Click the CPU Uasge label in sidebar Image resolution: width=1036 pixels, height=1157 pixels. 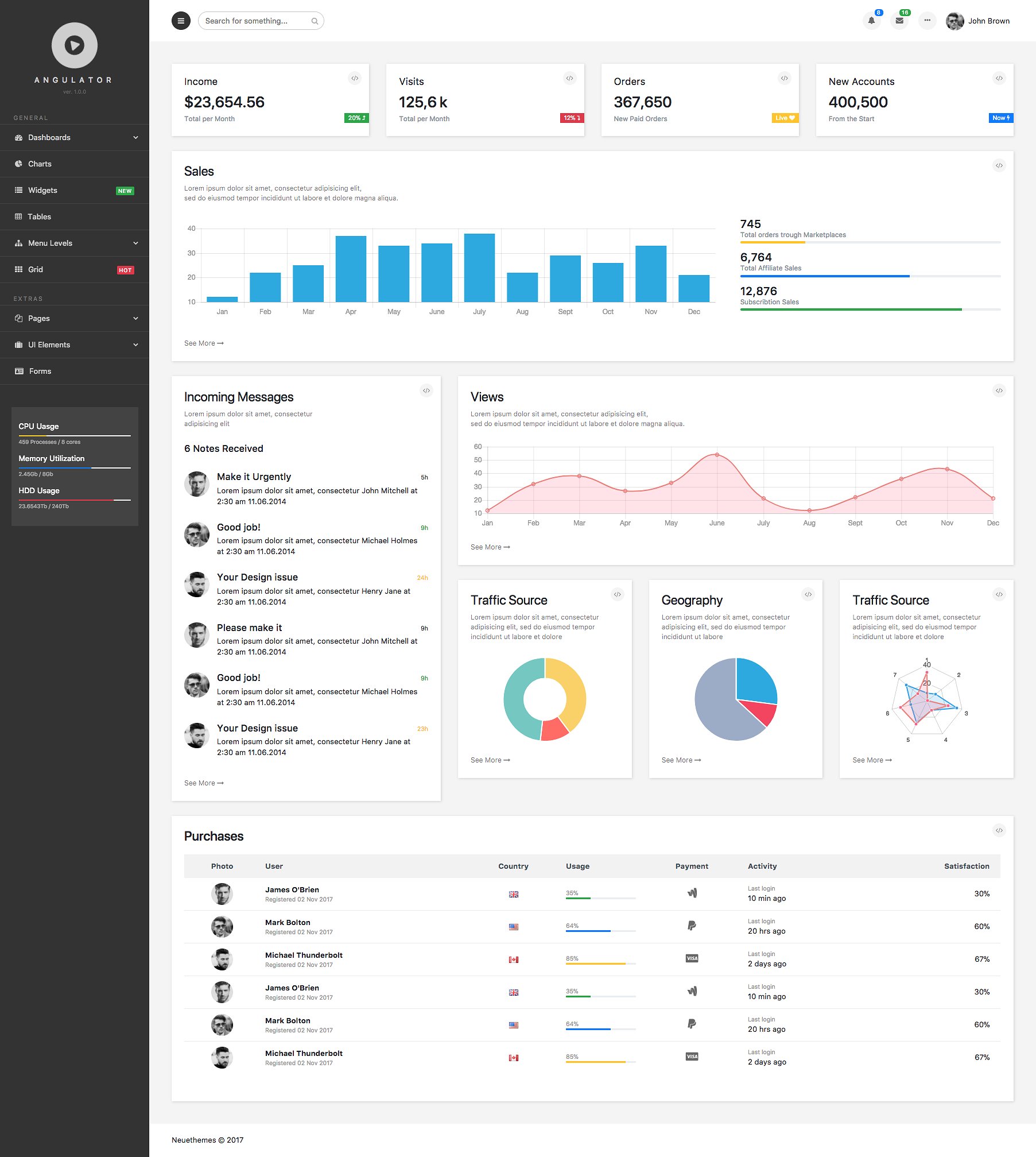(x=38, y=426)
